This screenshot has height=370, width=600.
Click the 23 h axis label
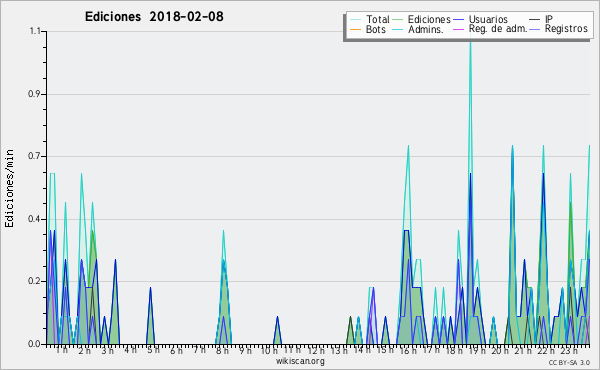click(569, 350)
